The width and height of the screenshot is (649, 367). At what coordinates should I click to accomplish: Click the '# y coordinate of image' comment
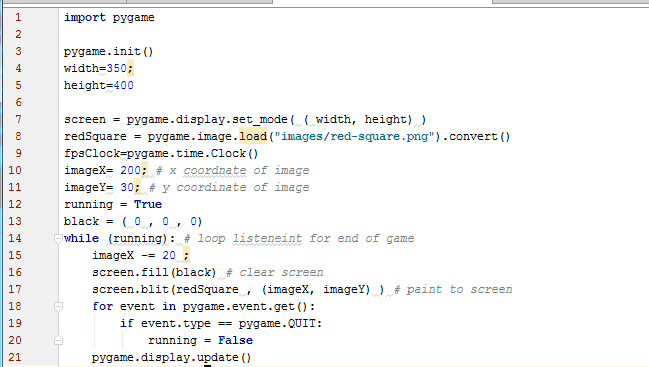[229, 187]
